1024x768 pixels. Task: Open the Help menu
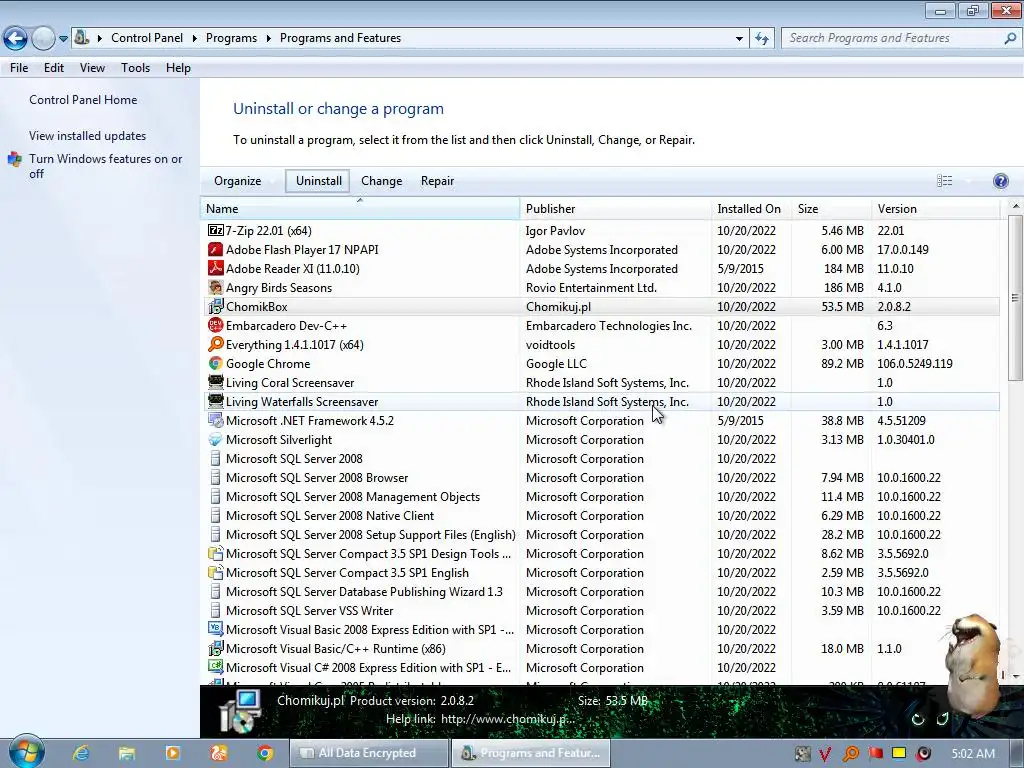pos(178,68)
